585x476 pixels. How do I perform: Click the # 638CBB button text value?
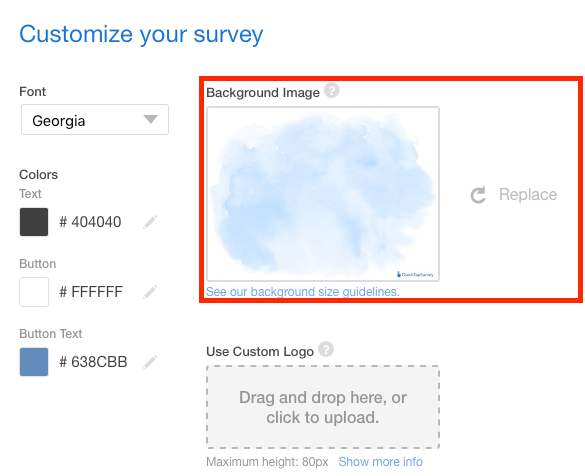[x=93, y=362]
